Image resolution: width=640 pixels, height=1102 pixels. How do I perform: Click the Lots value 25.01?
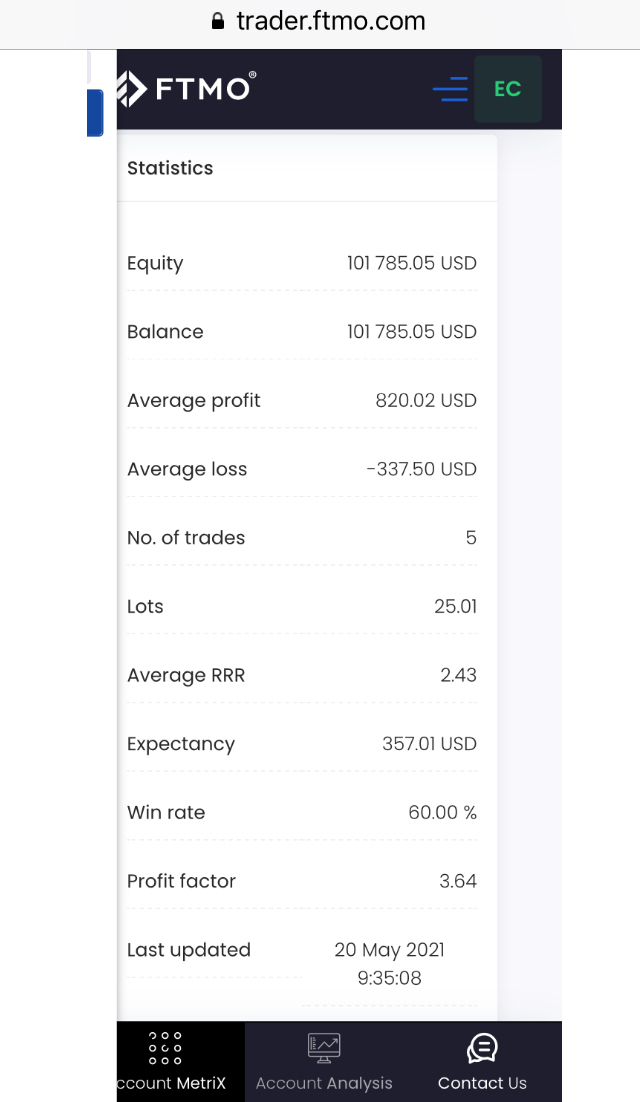[455, 607]
